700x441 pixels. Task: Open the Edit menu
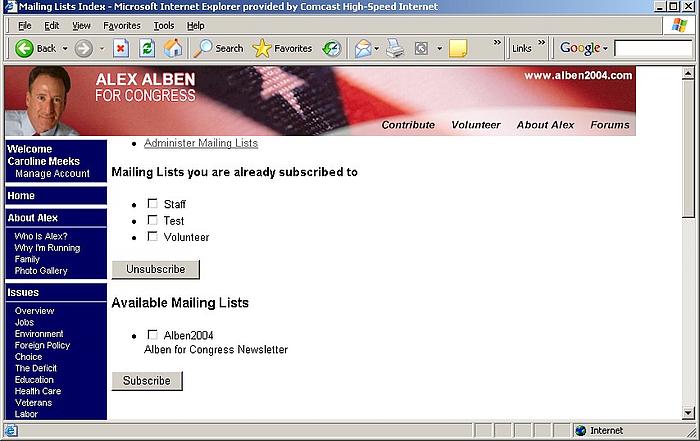coord(52,25)
